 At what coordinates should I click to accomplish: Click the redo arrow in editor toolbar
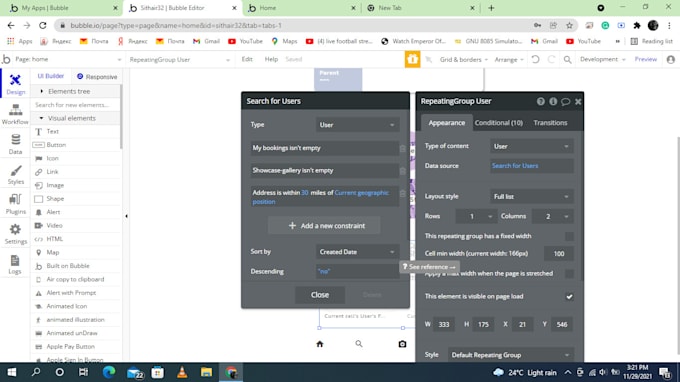click(551, 59)
